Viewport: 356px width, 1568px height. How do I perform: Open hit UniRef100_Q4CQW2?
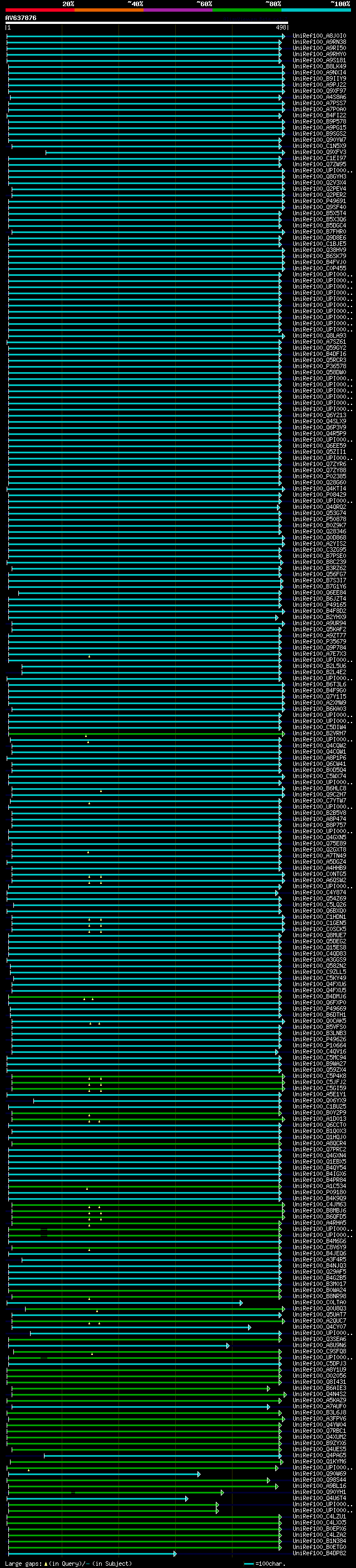pyautogui.click(x=319, y=746)
